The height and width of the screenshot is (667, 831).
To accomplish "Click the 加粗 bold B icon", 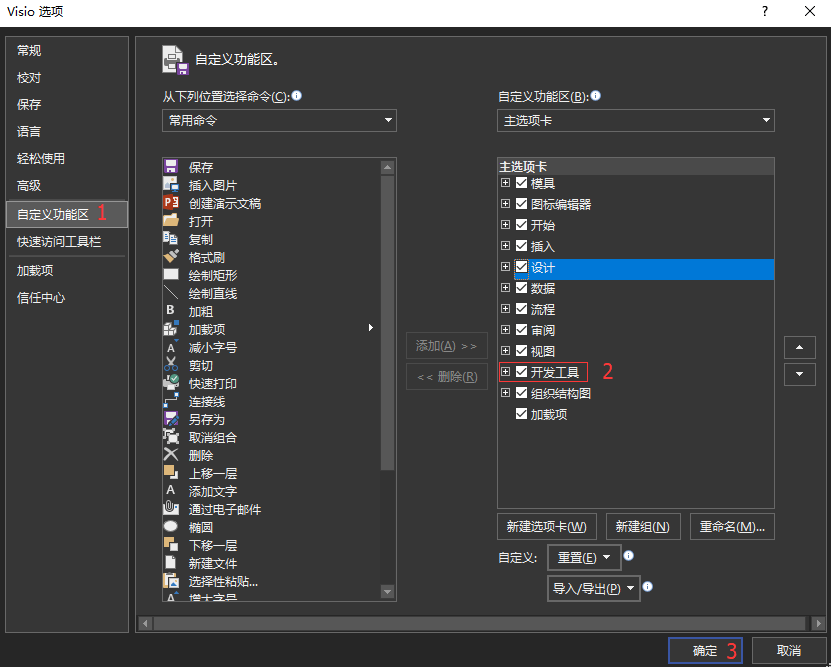I will (171, 311).
